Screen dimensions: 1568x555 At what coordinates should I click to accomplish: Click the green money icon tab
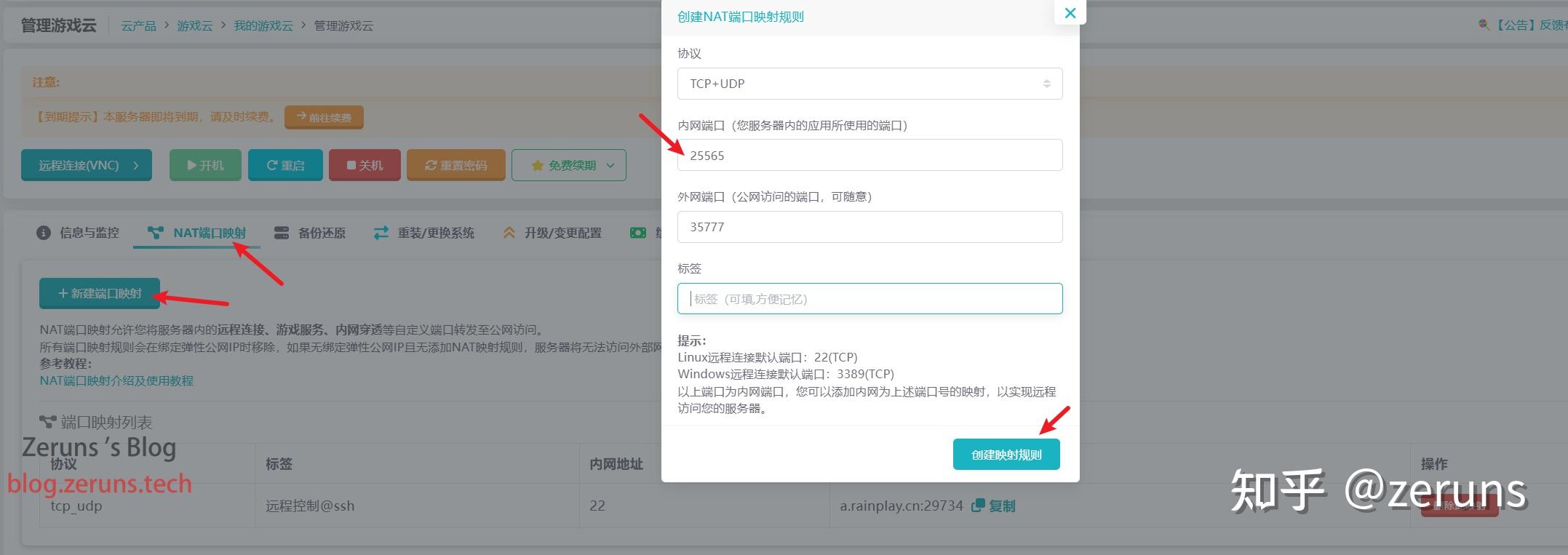pyautogui.click(x=638, y=233)
